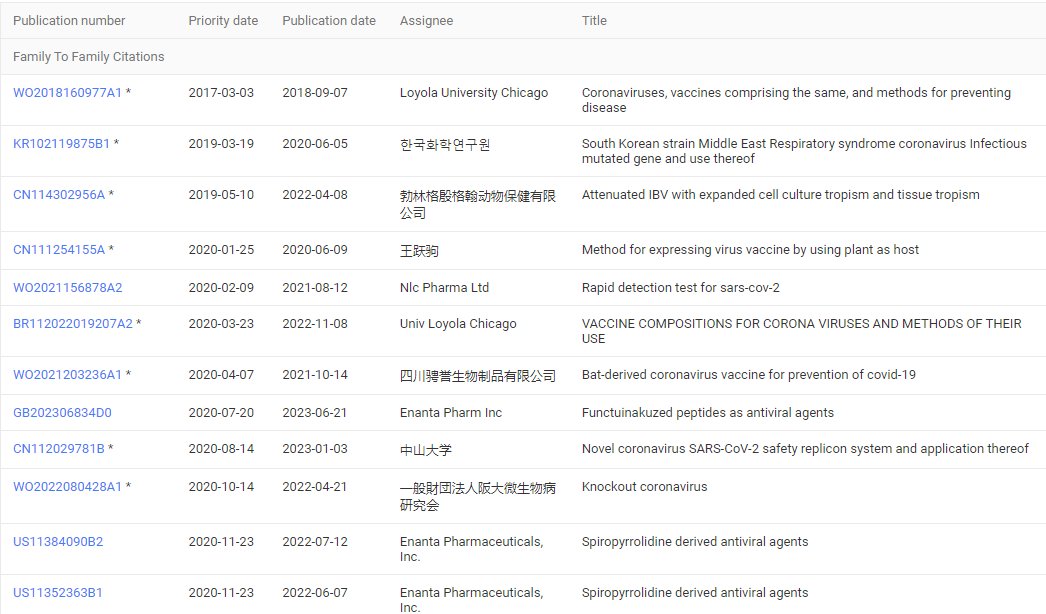Click the Publication number column header

[69, 21]
